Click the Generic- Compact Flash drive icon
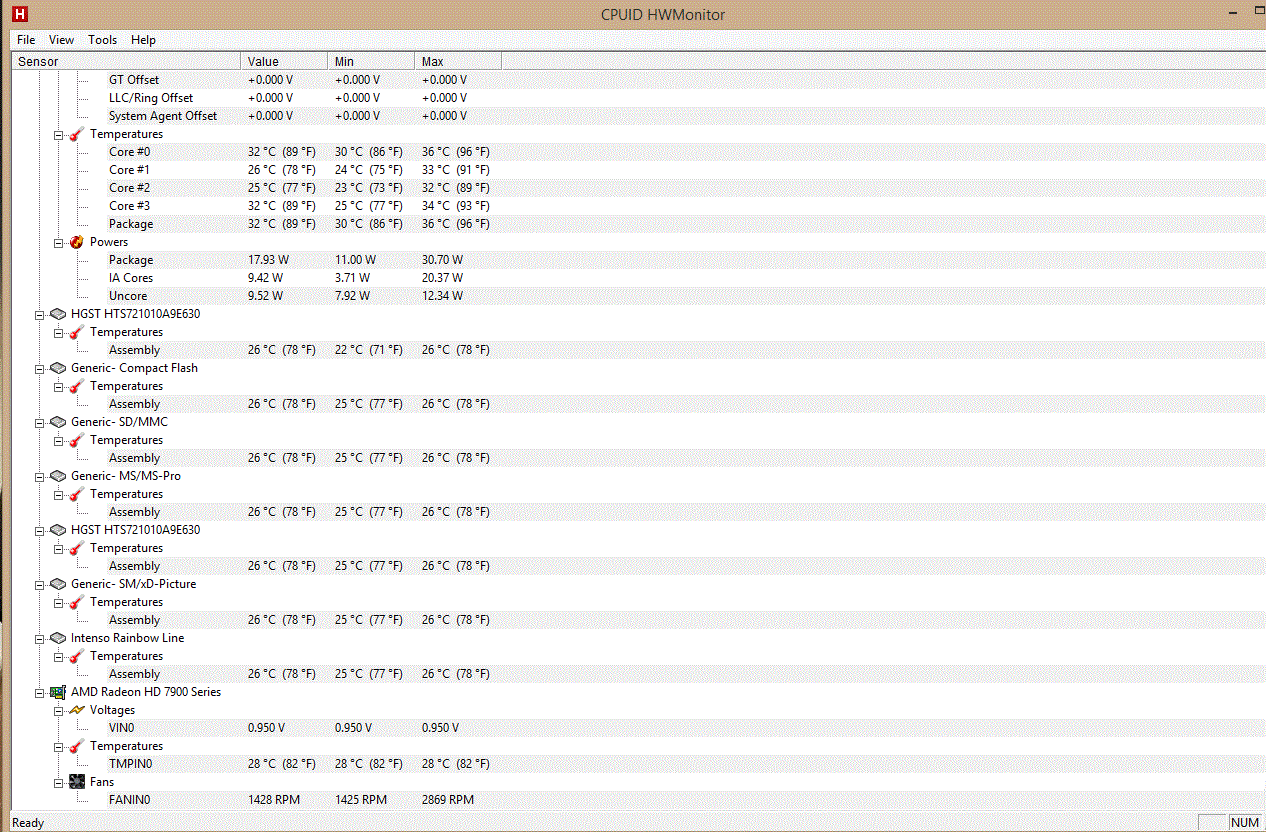Screen dimensions: 1266x832 coord(58,368)
